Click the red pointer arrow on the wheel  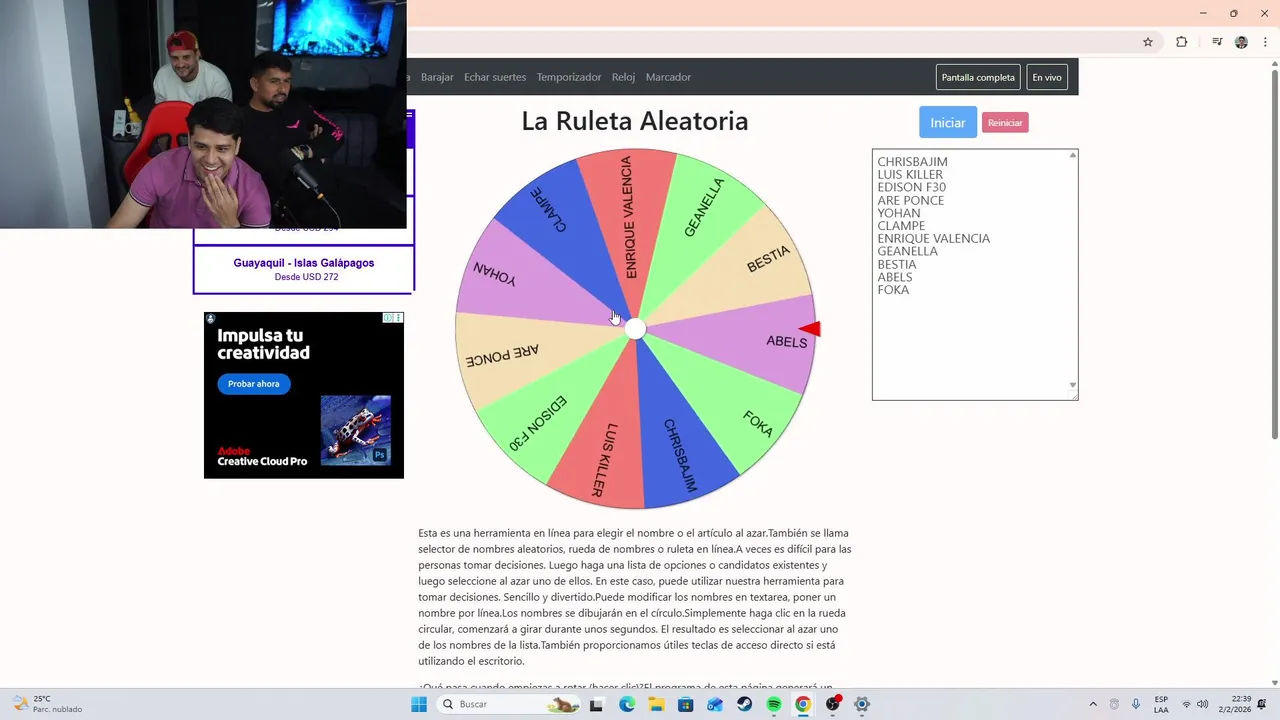[810, 329]
